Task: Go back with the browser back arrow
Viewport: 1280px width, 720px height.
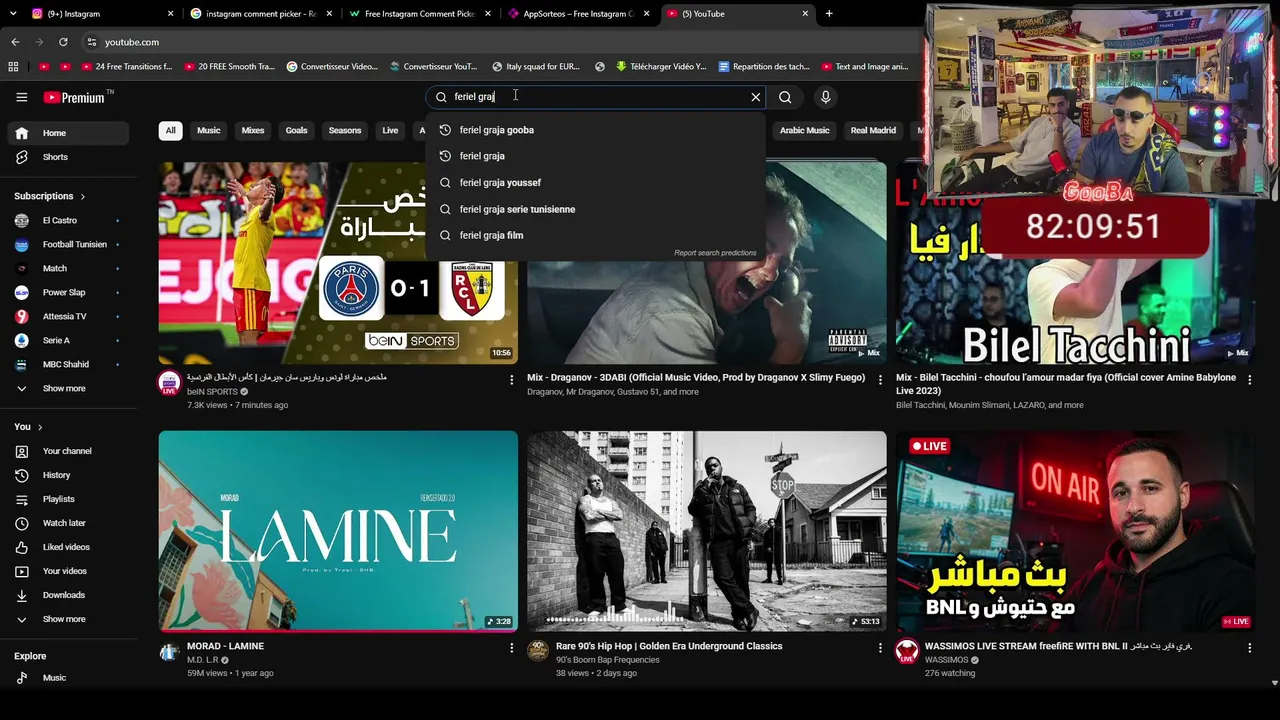Action: [x=15, y=42]
